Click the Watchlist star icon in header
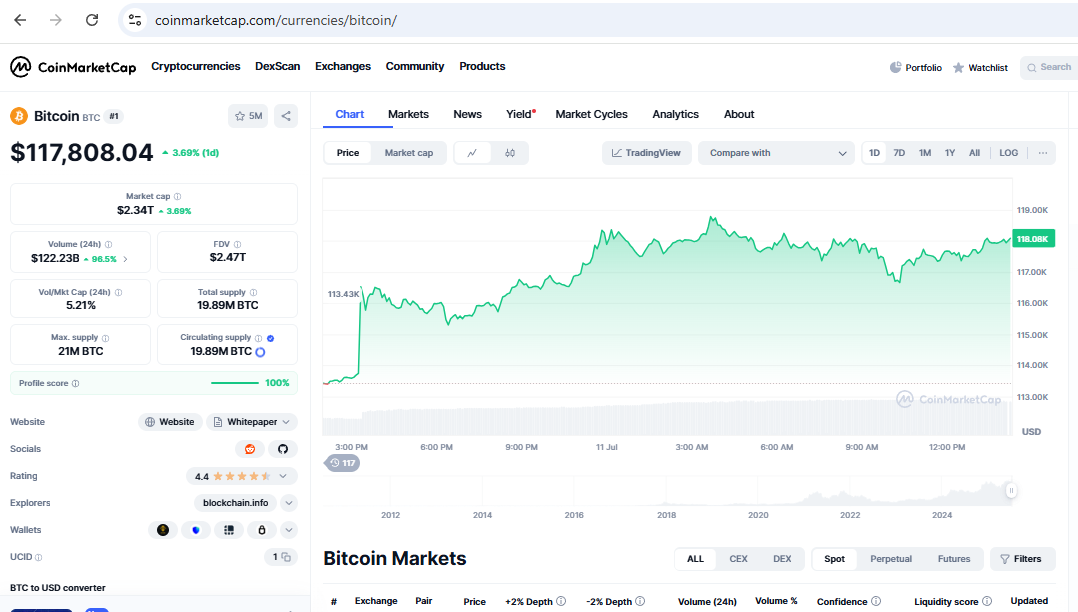Viewport: 1078px width, 612px height. pyautogui.click(x=958, y=67)
